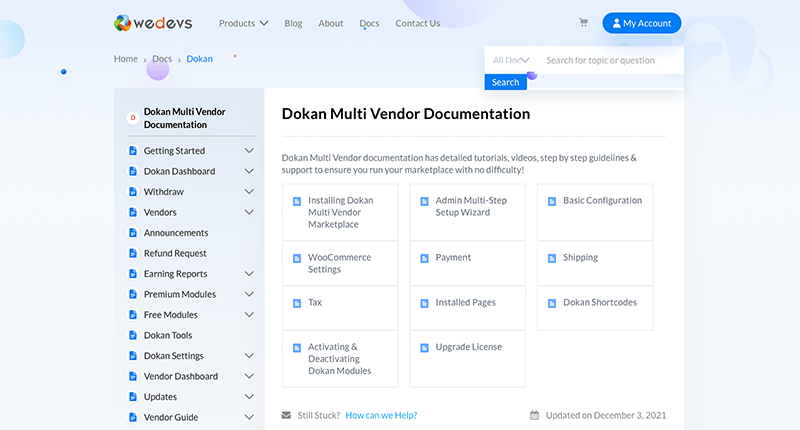Expand the Dokan Dashboard section chevron
800x430 pixels.
[249, 171]
